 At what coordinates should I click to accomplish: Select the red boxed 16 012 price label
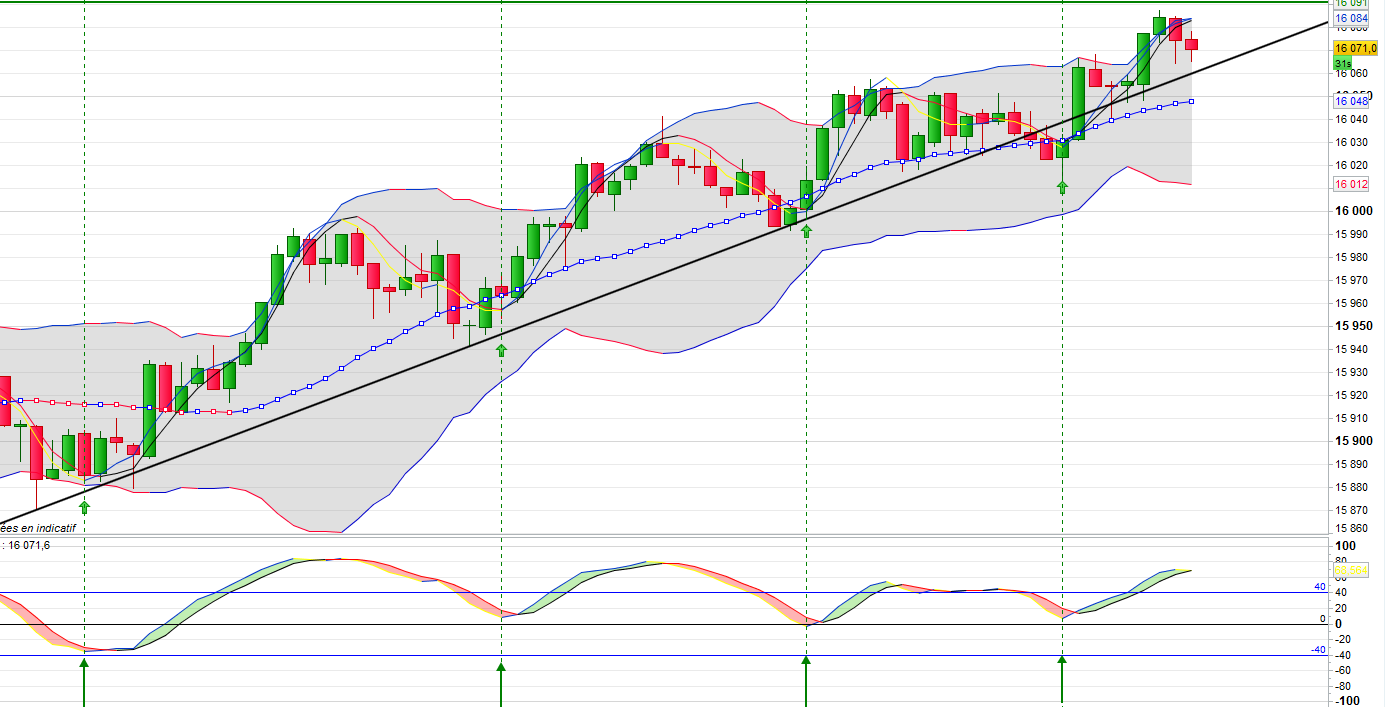tap(1352, 184)
